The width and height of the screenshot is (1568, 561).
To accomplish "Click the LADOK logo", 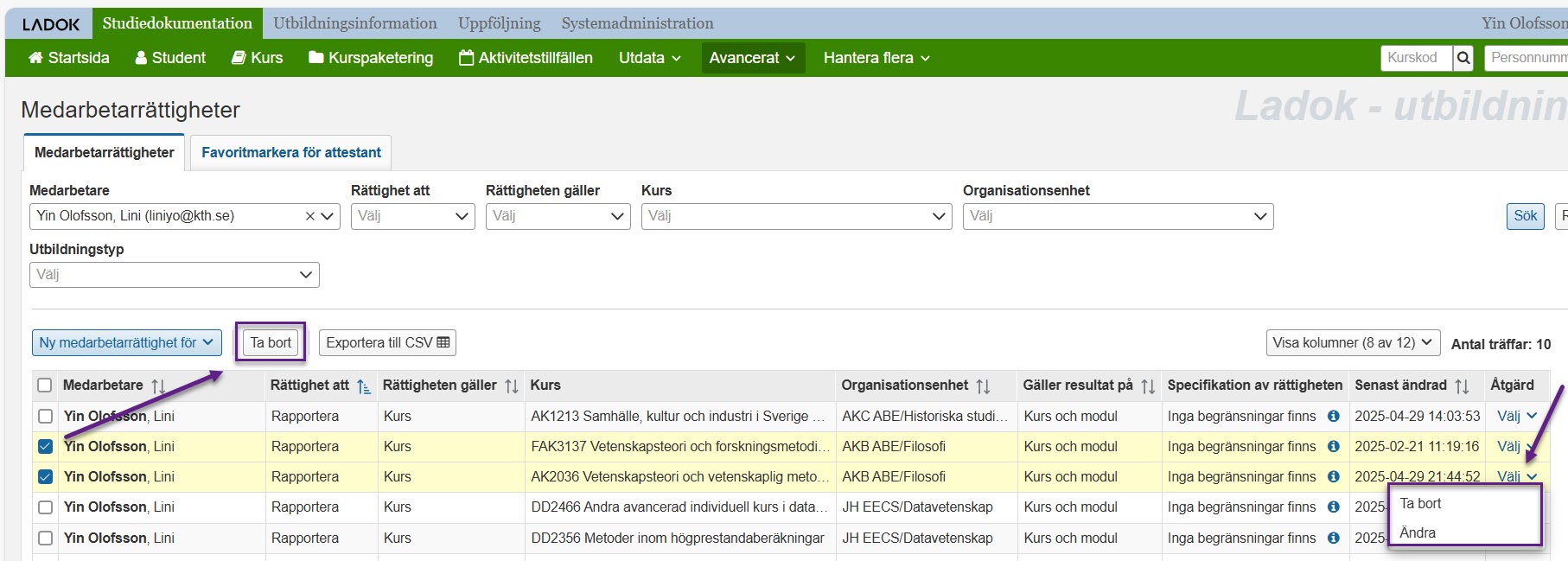I will coord(51,24).
